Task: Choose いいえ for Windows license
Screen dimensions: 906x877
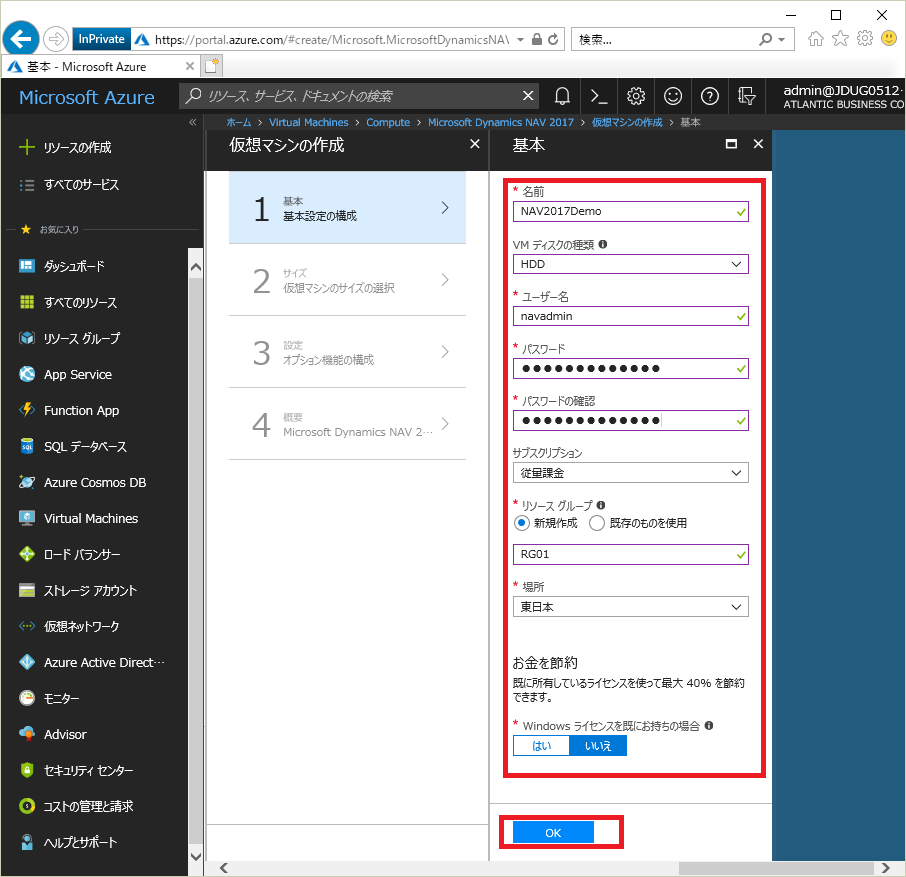Action: tap(598, 746)
